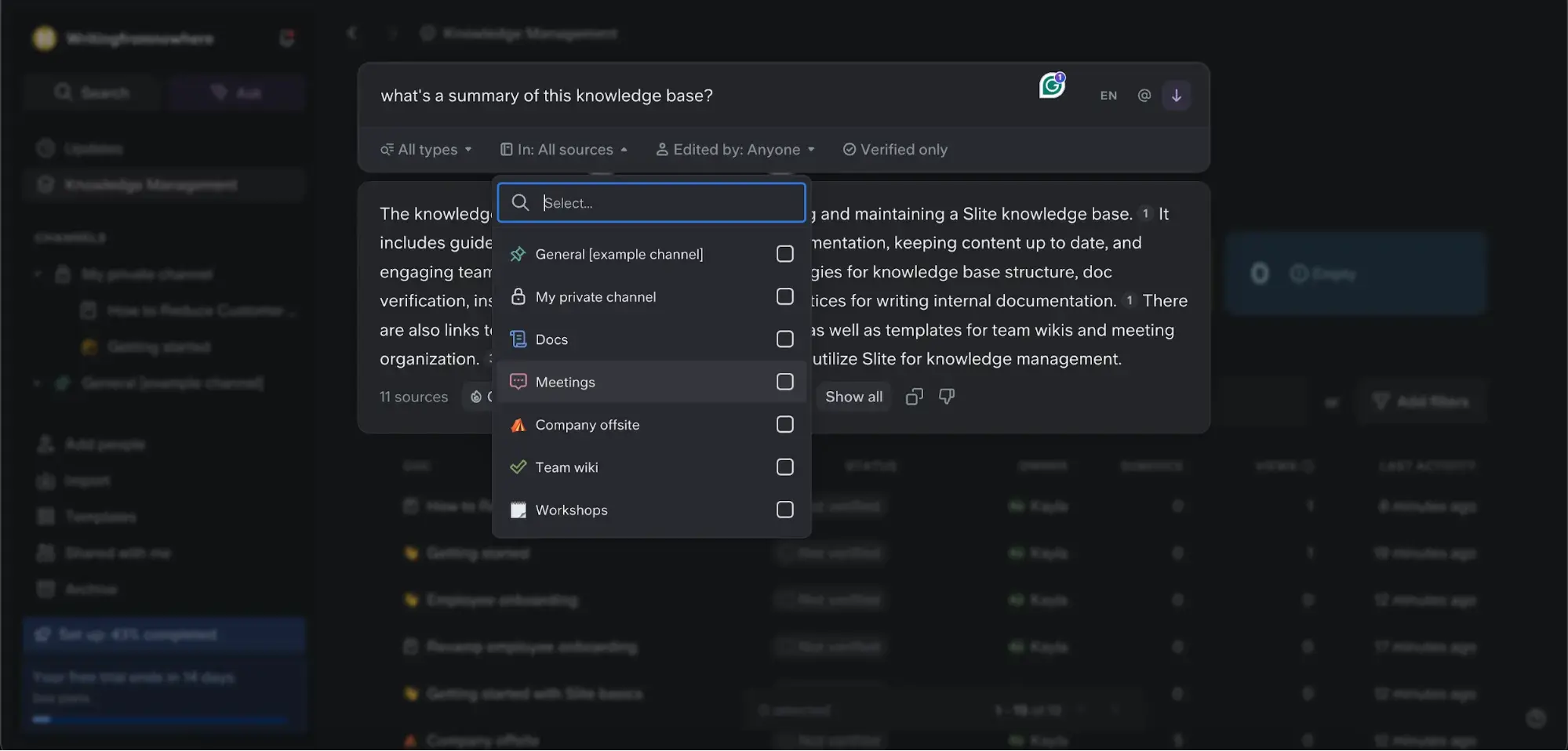Click the EN language indicator
Image resolution: width=1568 pixels, height=751 pixels.
point(1108,96)
